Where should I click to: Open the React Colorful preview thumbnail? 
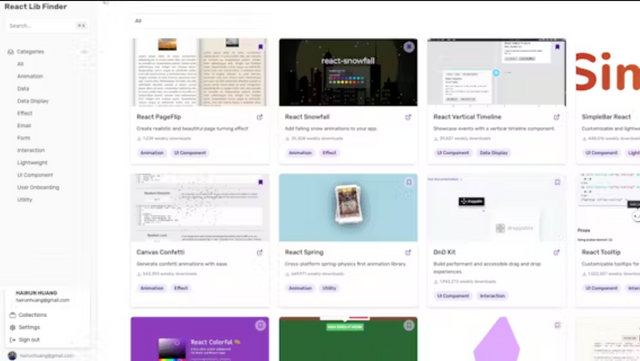click(x=200, y=339)
